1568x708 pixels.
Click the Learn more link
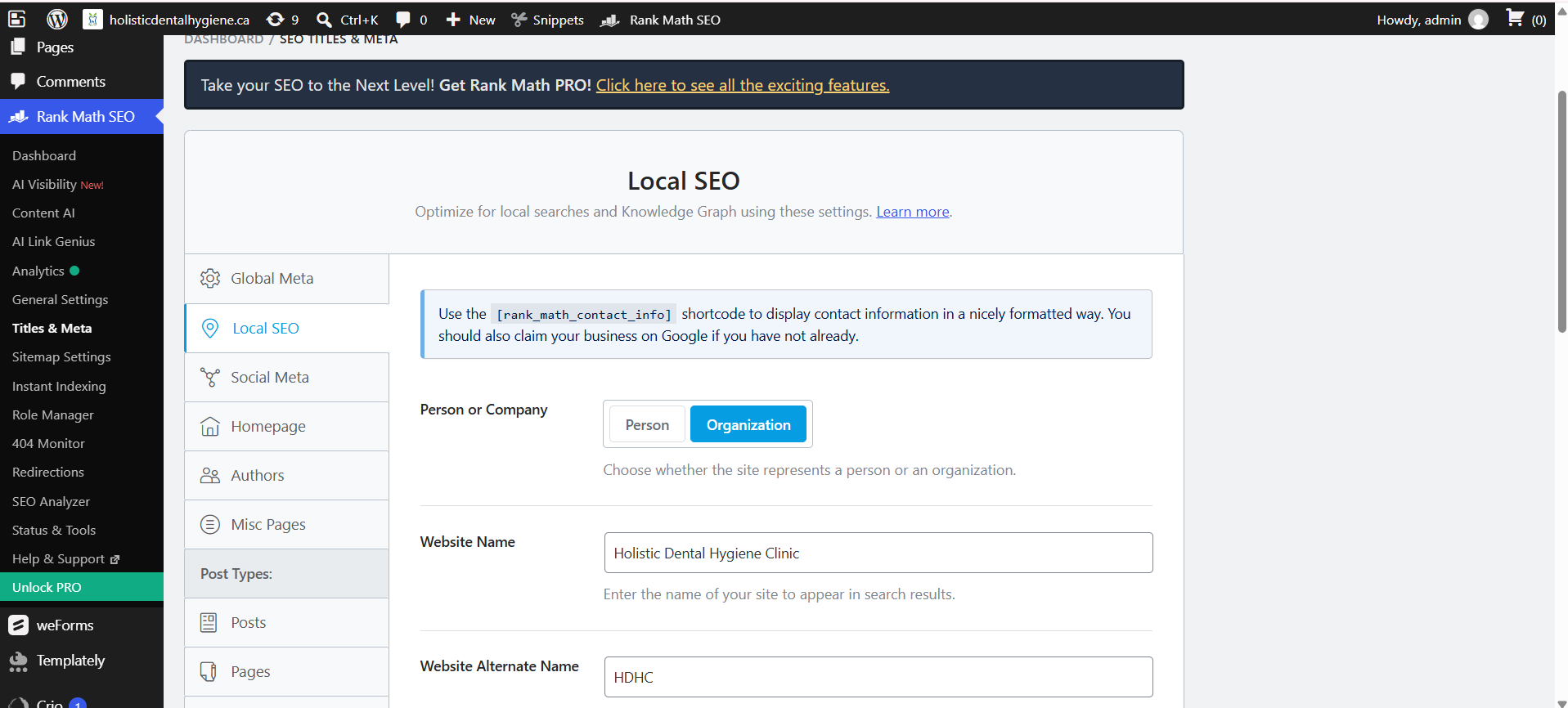point(913,212)
